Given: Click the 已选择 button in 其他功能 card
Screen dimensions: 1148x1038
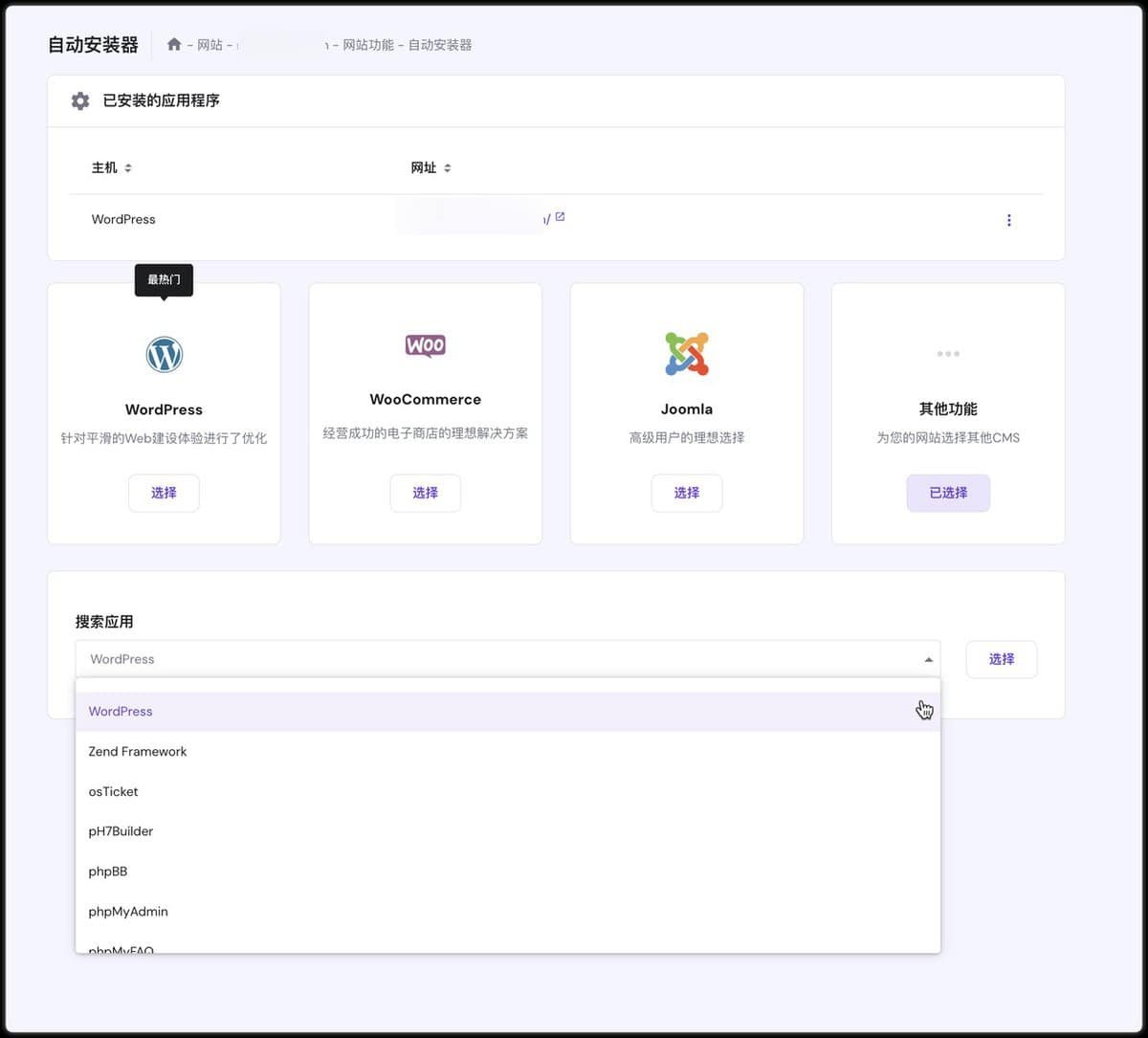Looking at the screenshot, I should click(x=948, y=493).
